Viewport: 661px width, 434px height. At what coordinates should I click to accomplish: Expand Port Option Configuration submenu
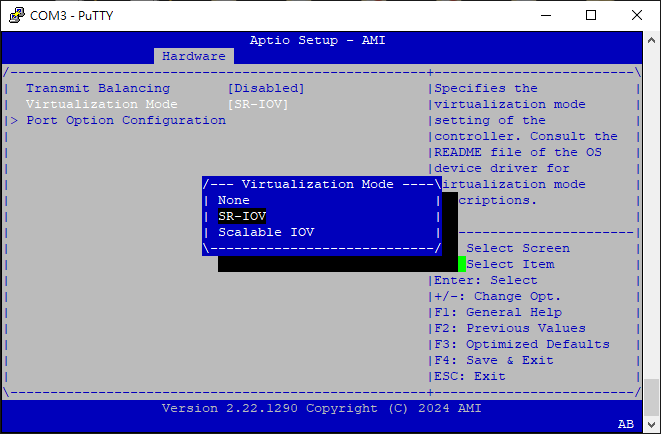[x=125, y=120]
